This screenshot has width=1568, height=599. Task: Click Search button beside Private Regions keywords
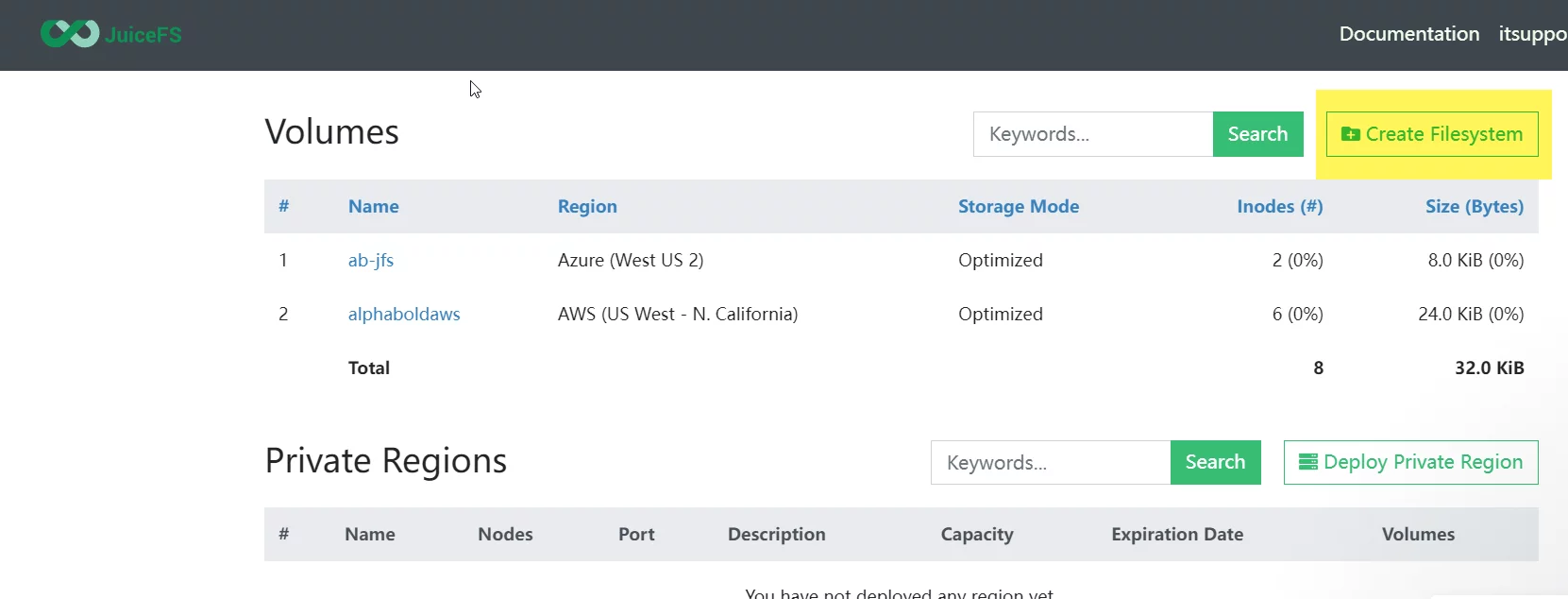coord(1215,462)
